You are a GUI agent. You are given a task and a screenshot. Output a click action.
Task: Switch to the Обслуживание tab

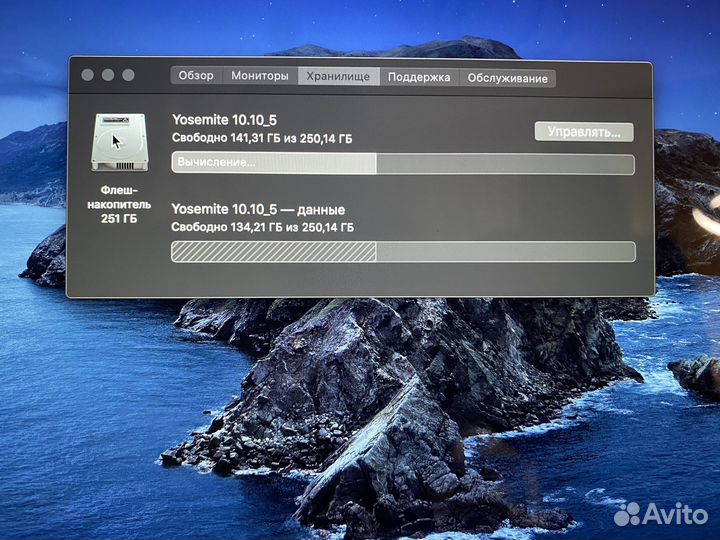click(507, 78)
